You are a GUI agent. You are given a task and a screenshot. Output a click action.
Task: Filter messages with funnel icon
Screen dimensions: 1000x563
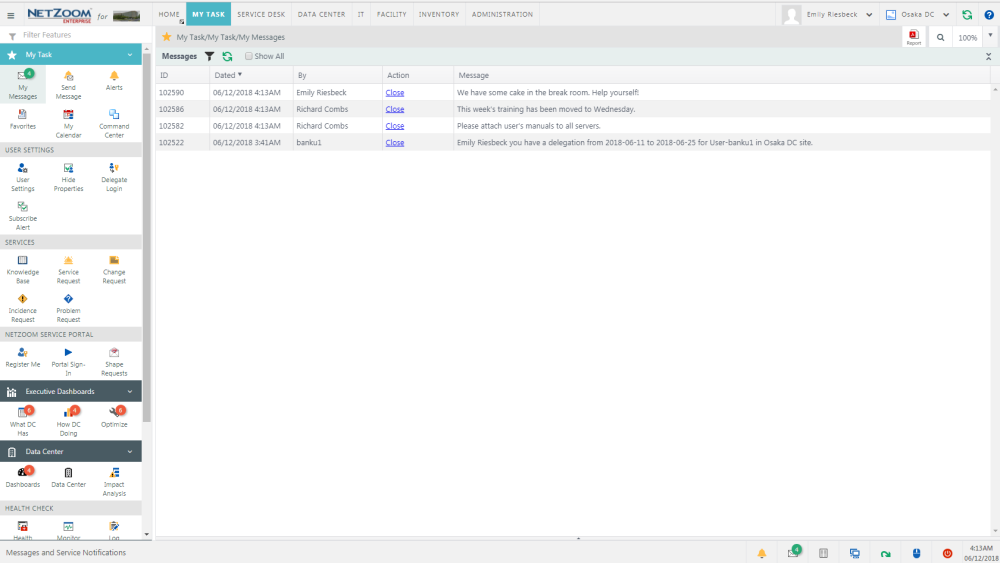[x=209, y=56]
